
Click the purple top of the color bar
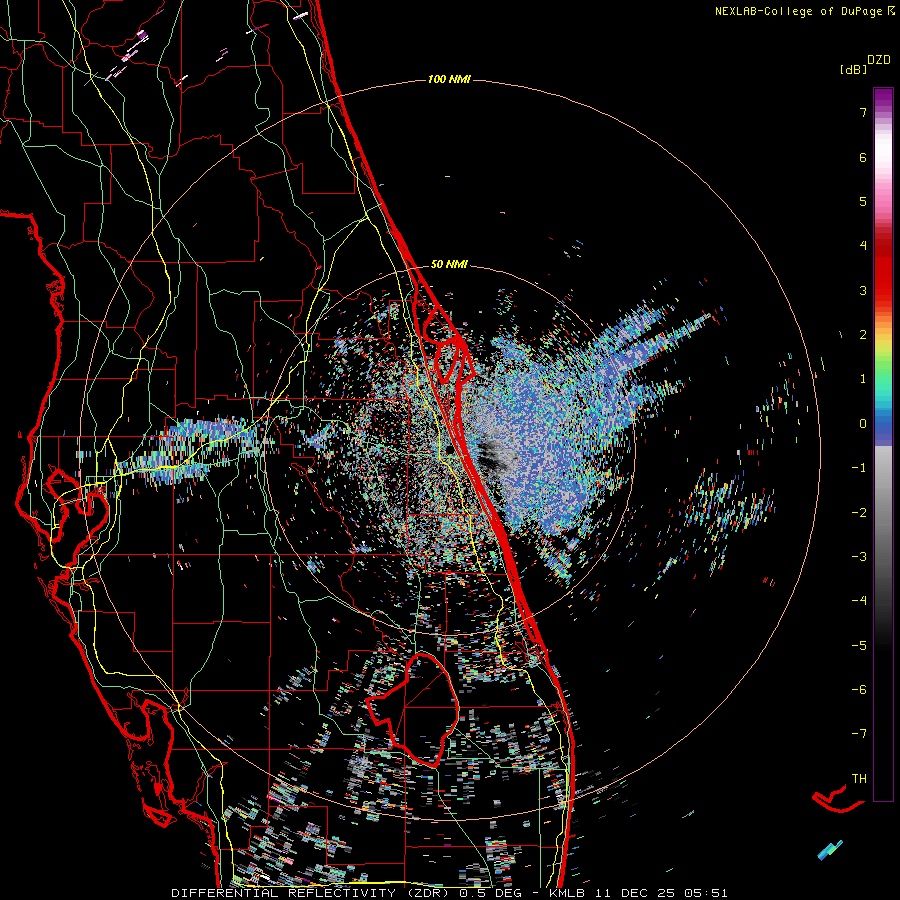[883, 98]
